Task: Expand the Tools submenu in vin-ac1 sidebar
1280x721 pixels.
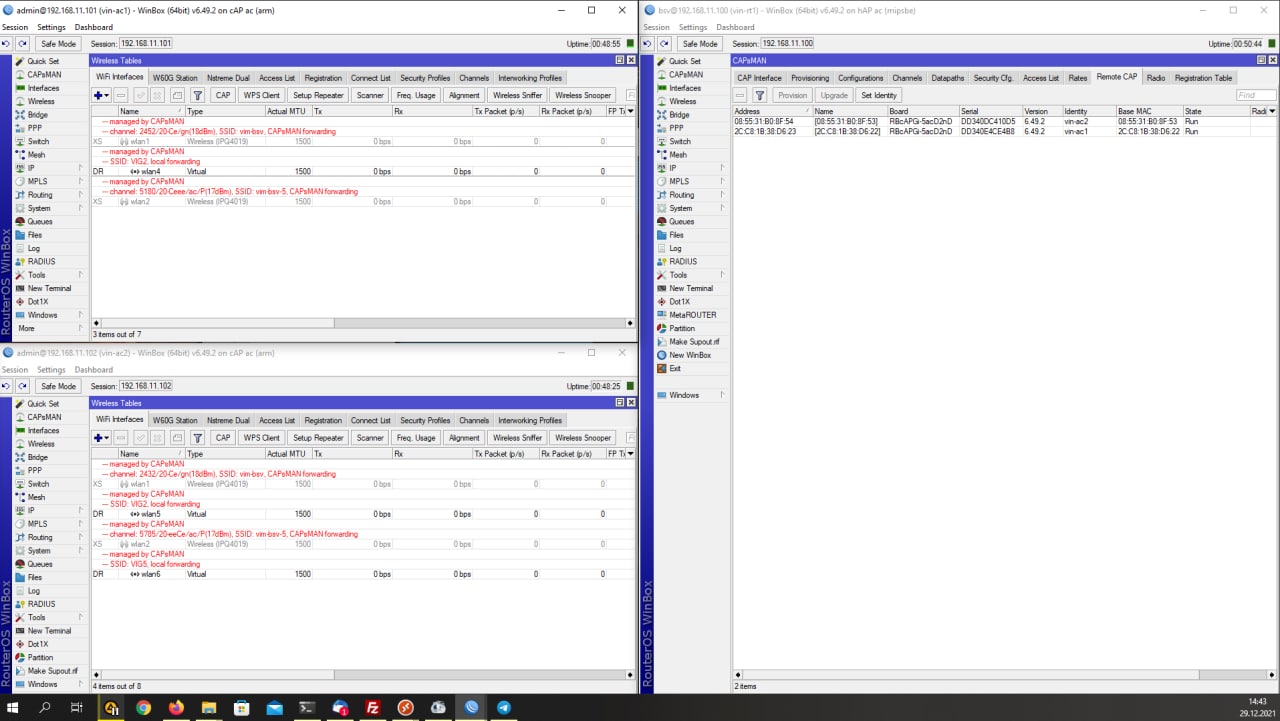Action: click(80, 275)
